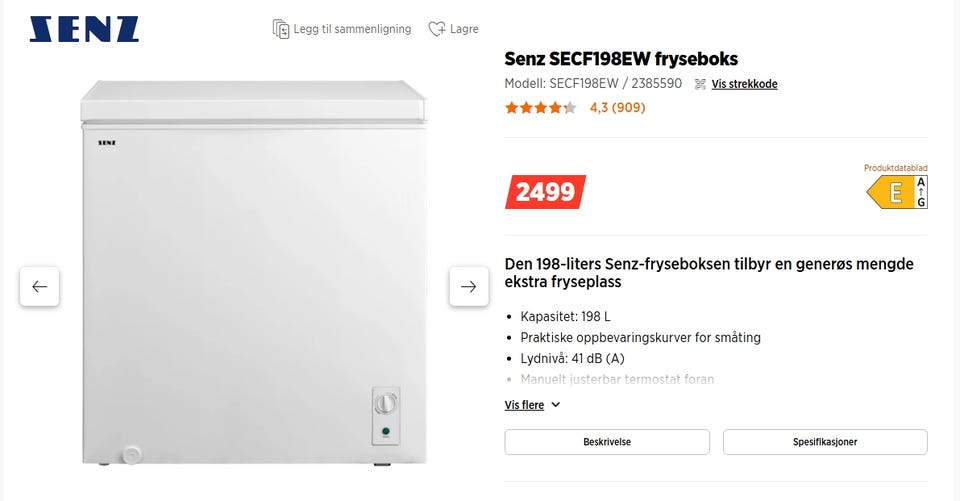Click the red 2499 price tag
This screenshot has height=501, width=960.
pos(545,192)
